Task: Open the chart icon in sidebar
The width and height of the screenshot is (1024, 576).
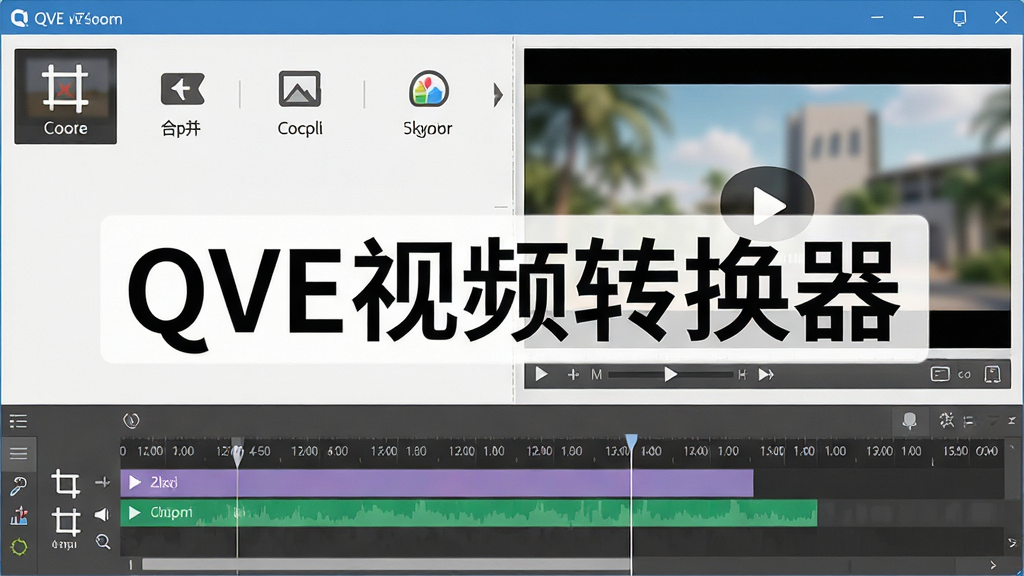Action: point(19,516)
